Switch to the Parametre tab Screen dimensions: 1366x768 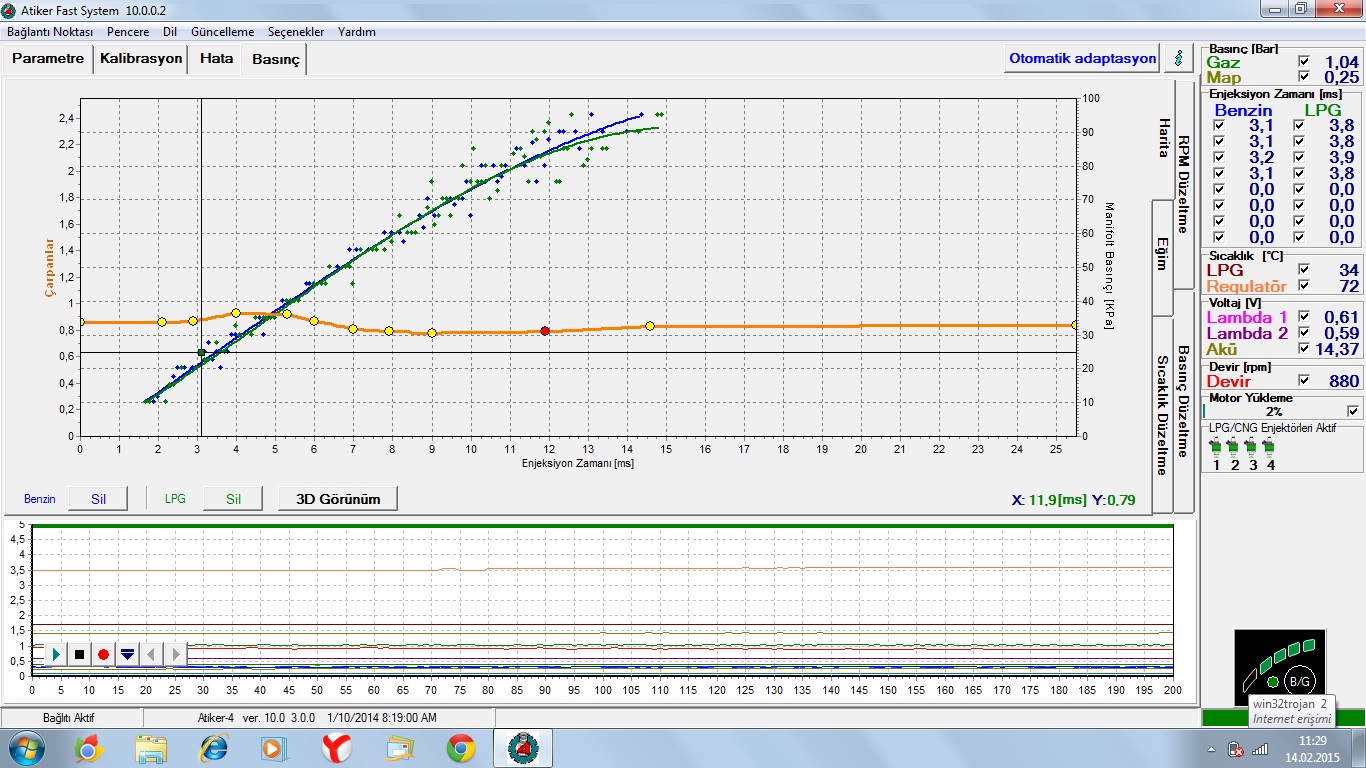point(48,59)
